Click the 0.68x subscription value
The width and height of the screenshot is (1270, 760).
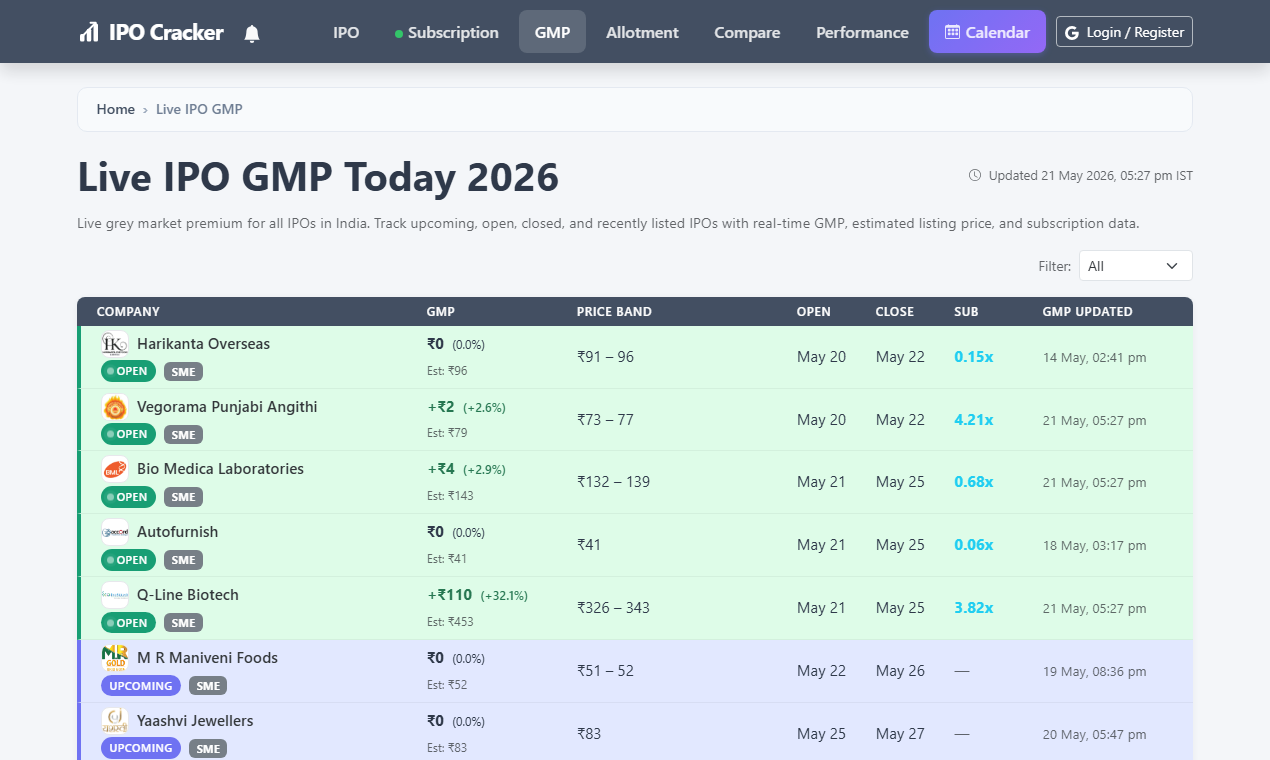974,482
